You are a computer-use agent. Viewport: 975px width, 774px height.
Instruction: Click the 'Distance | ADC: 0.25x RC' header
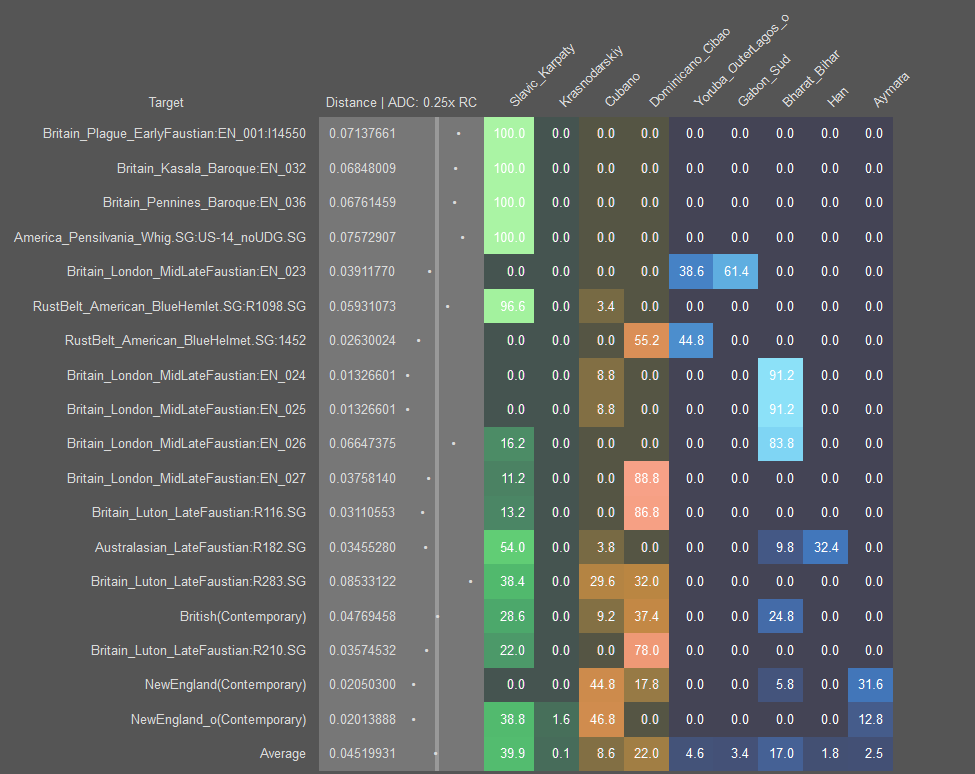point(401,103)
